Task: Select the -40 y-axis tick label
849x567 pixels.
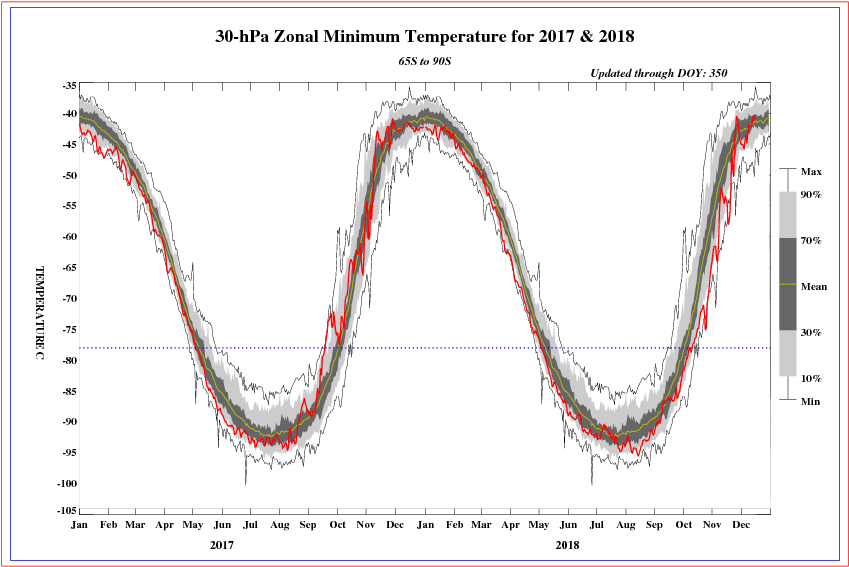Action: click(x=70, y=113)
